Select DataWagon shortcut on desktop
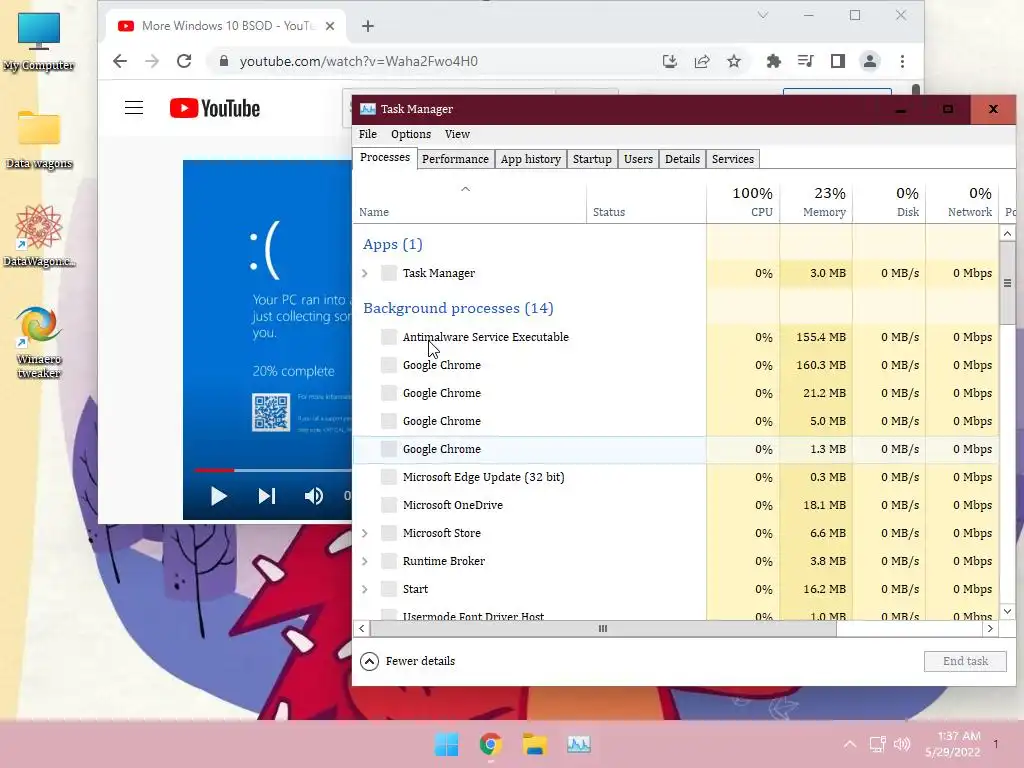The width and height of the screenshot is (1024, 768). [39, 236]
